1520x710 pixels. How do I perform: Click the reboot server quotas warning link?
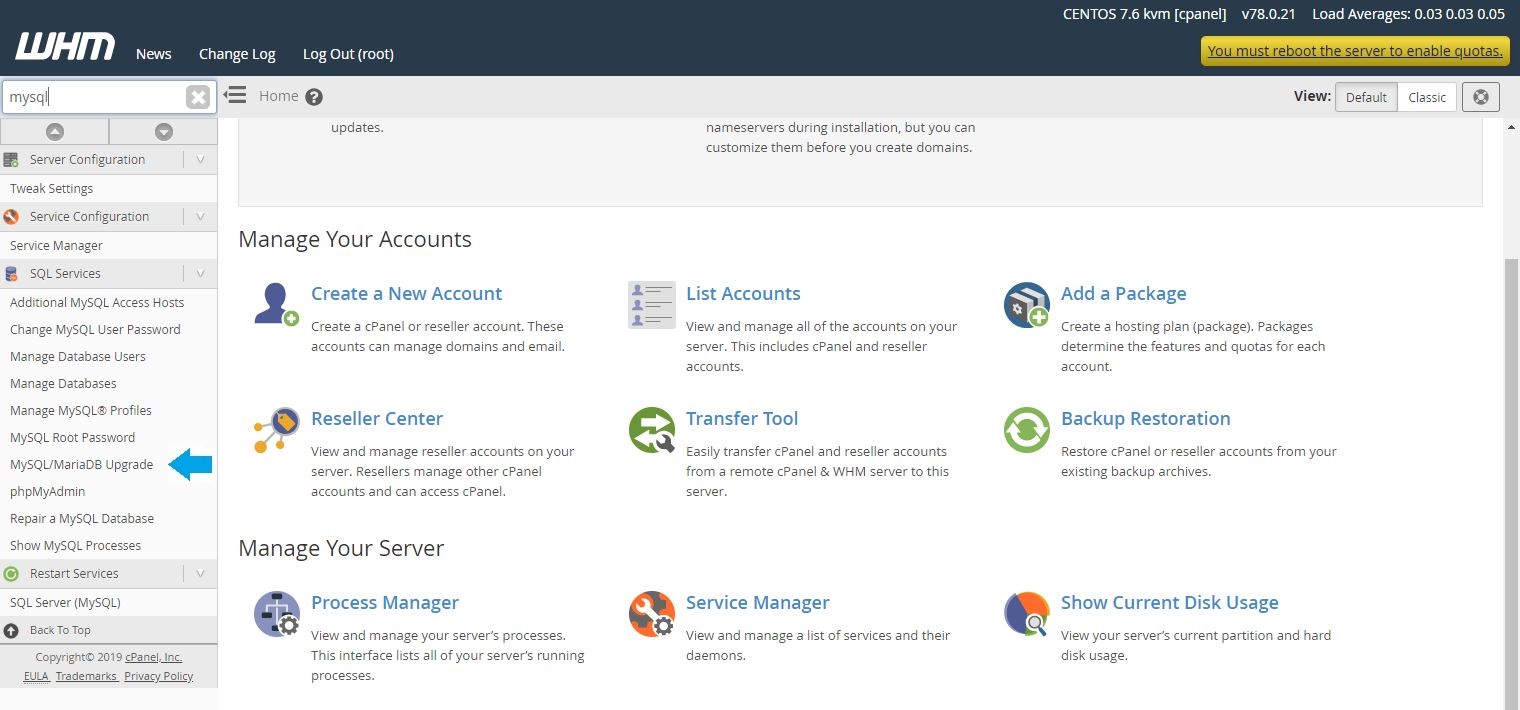1355,51
